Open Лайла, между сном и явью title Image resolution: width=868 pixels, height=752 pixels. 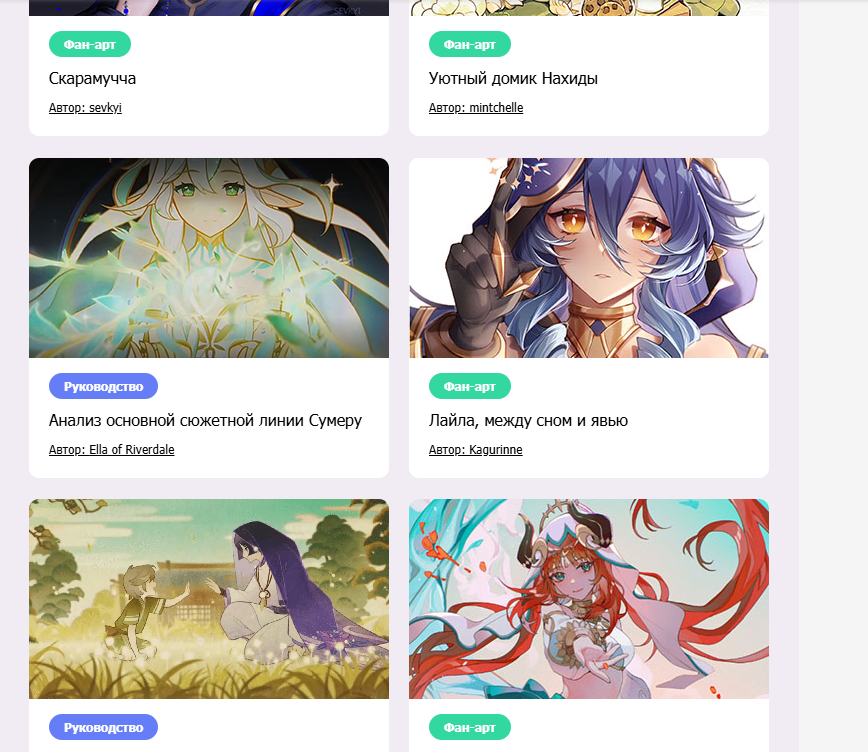(528, 421)
